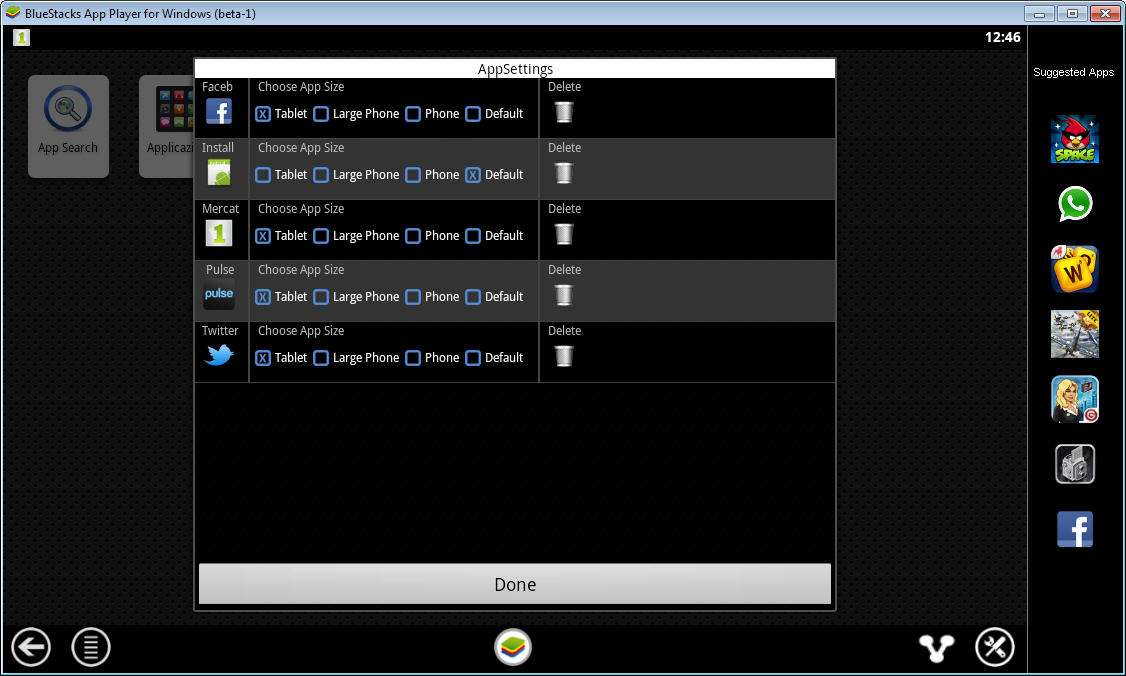Uncheck Tablet for Twitter app
Screen dimensions: 1126x676
(x=263, y=358)
